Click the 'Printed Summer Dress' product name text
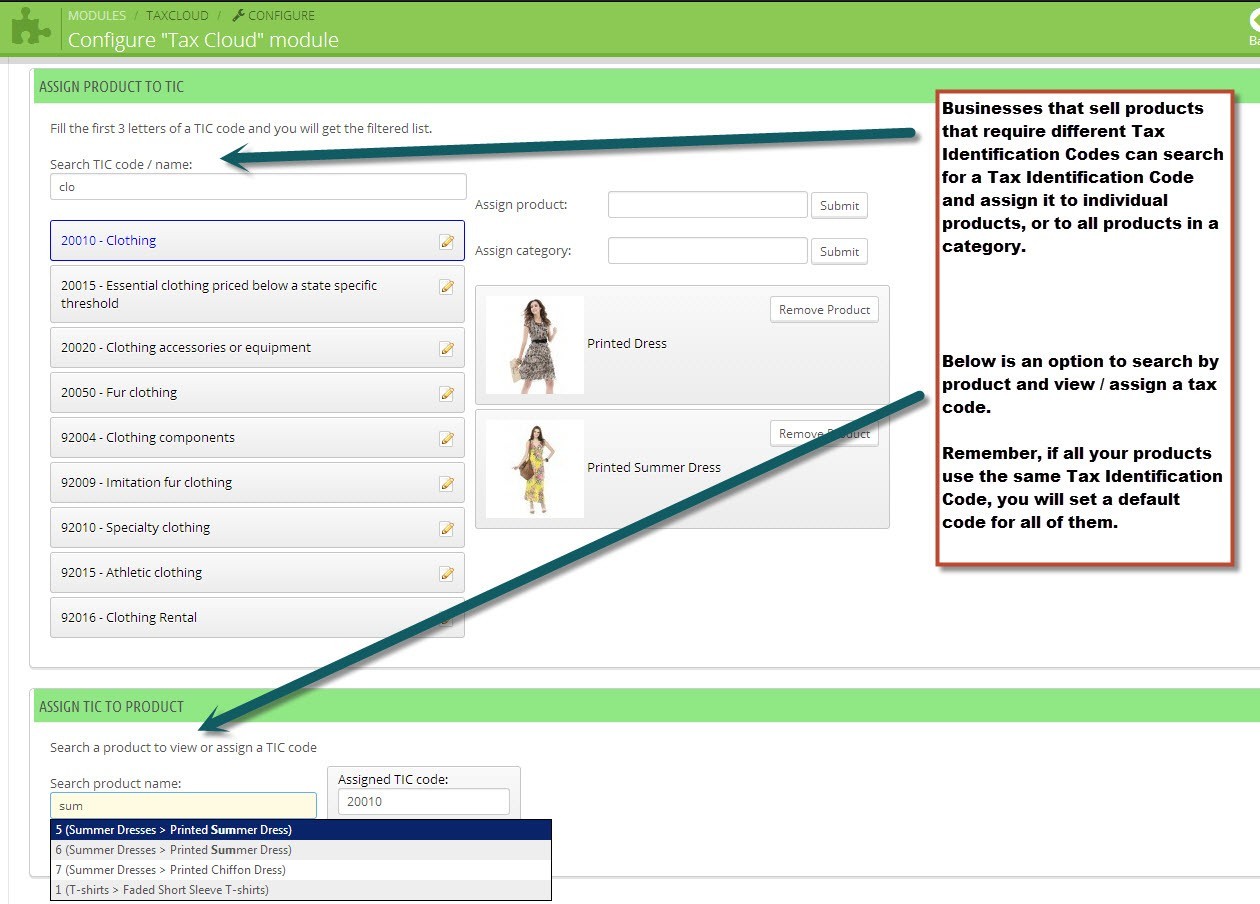Viewport: 1260px width, 904px height. coord(654,468)
